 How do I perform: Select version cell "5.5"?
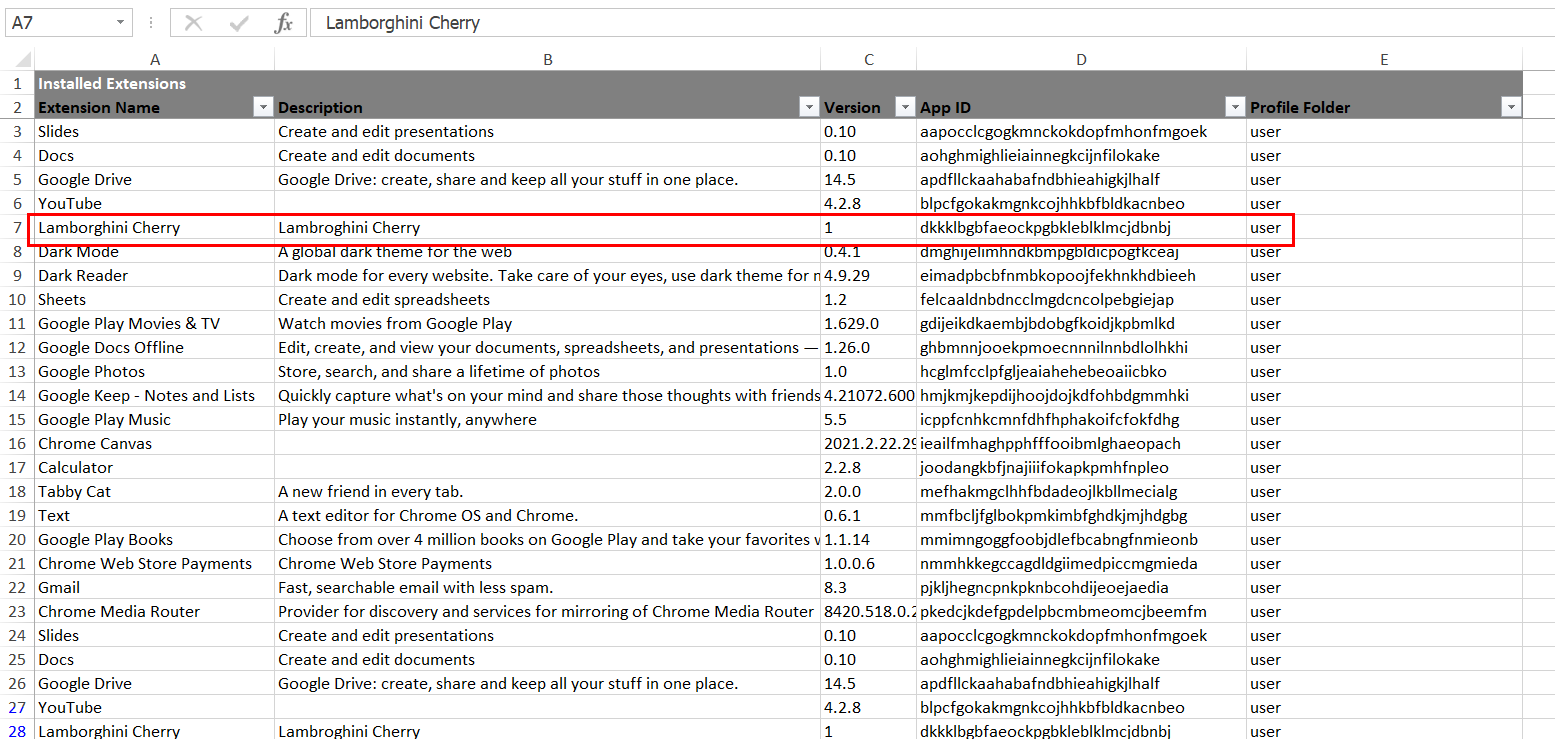tap(869, 419)
